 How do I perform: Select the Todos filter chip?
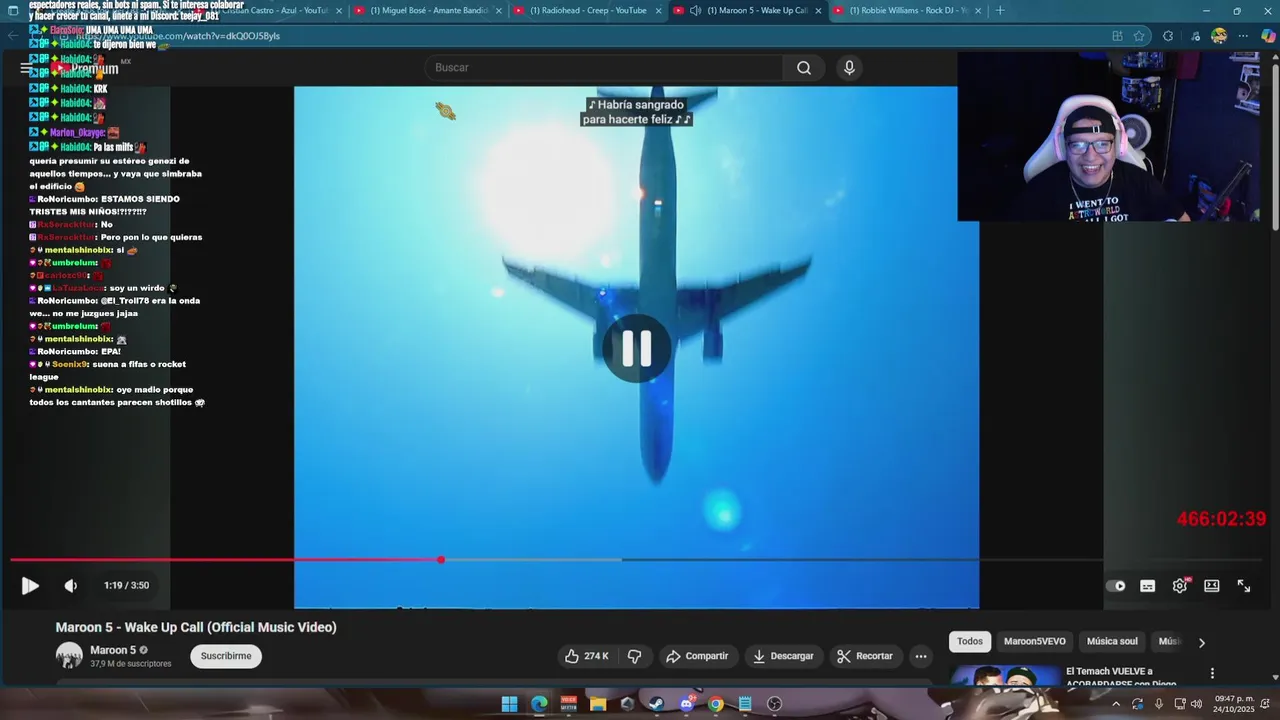point(970,642)
